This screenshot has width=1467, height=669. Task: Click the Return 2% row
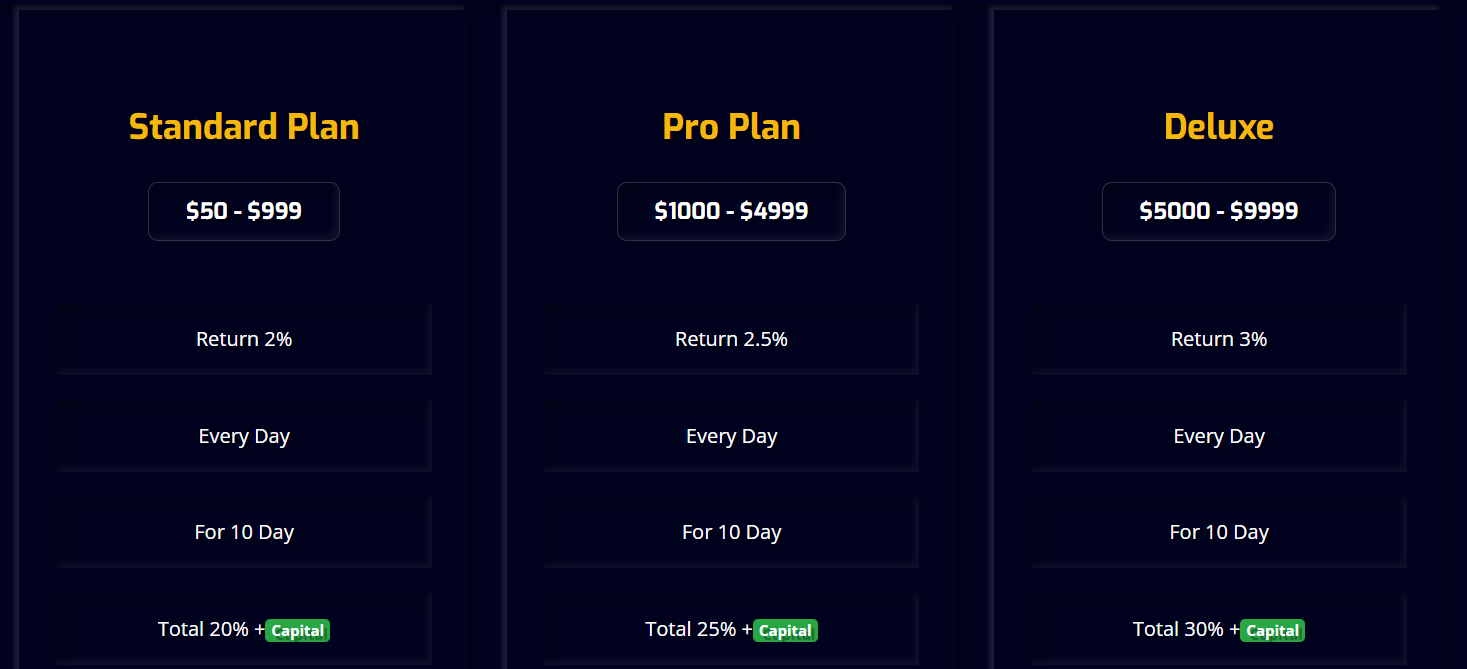click(244, 339)
